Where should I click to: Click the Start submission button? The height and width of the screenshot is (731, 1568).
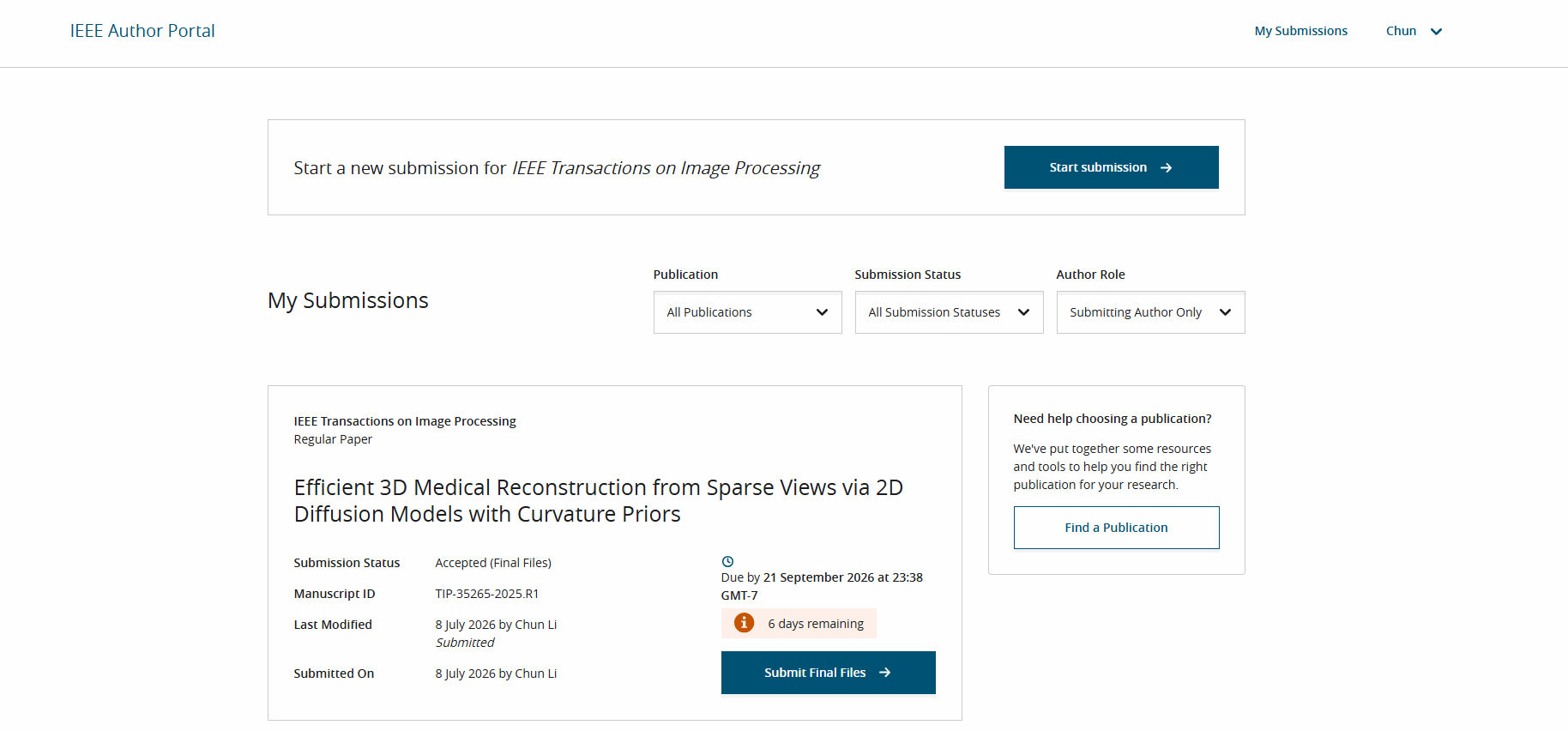(1111, 167)
